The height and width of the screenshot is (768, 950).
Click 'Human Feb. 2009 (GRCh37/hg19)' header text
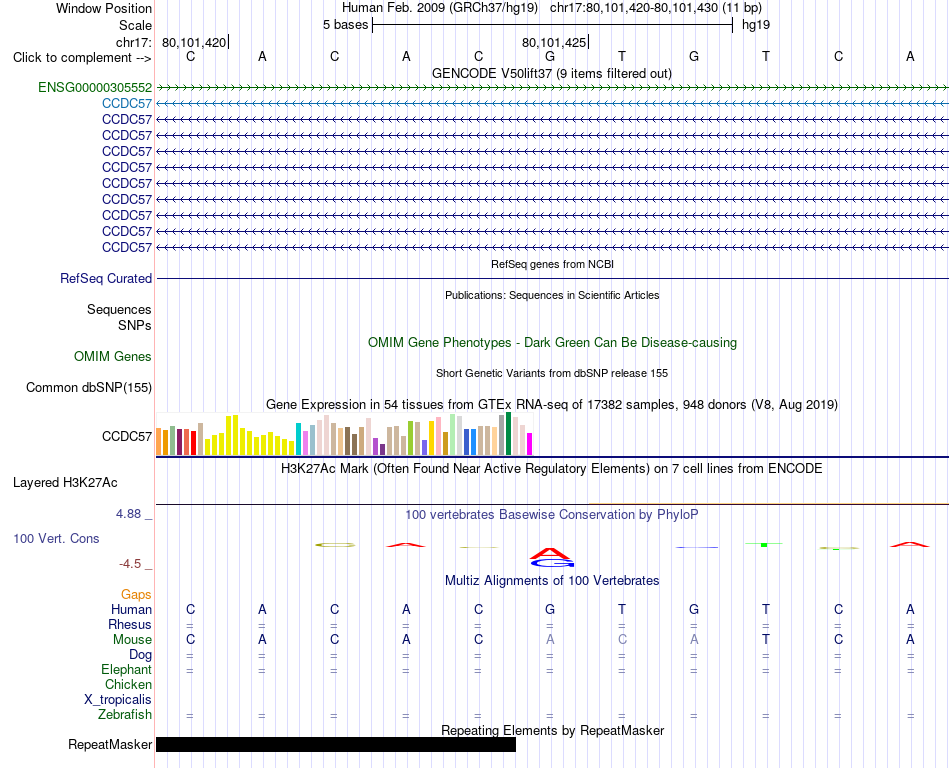tap(440, 8)
